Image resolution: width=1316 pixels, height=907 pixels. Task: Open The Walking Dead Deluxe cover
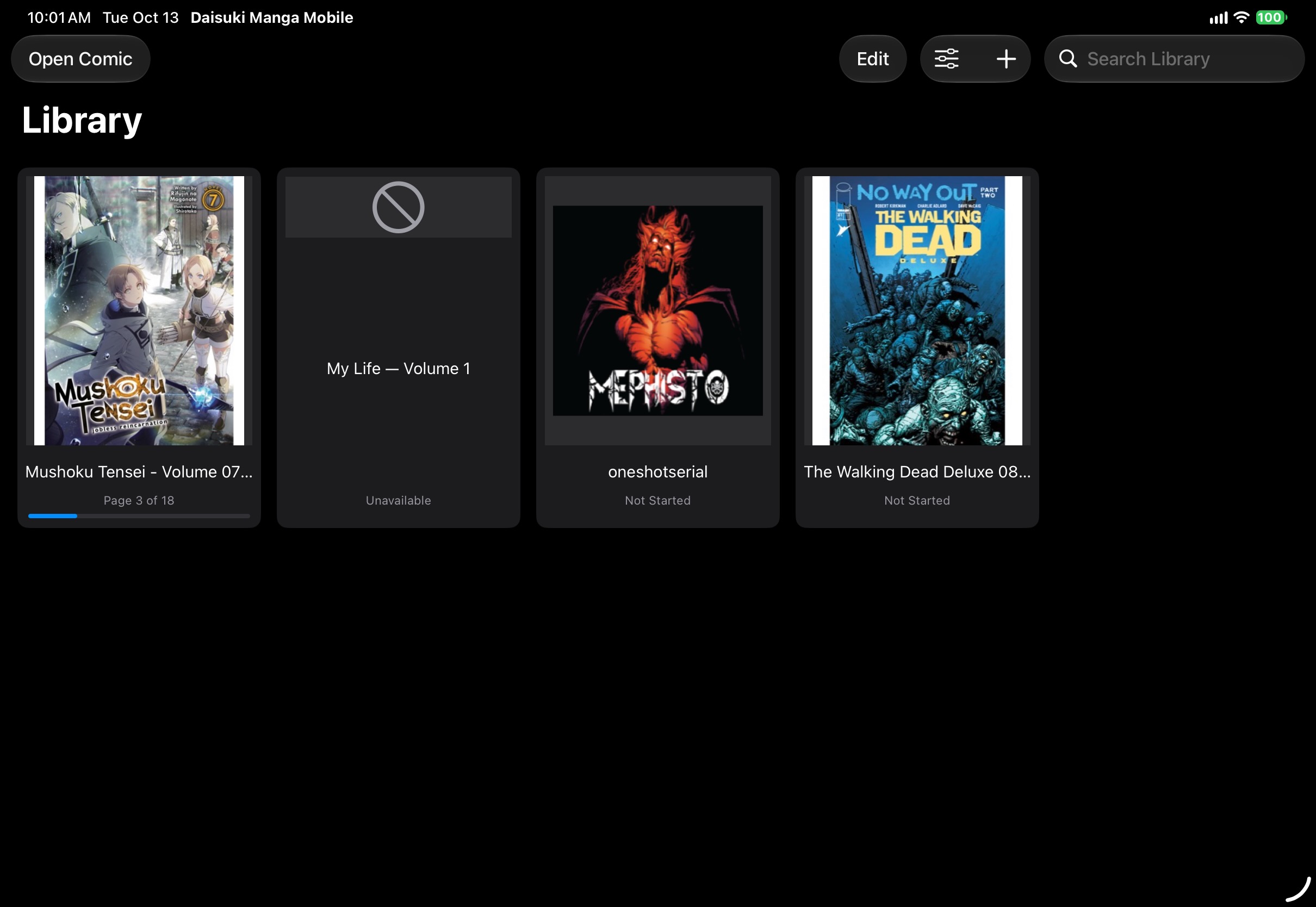[917, 310]
